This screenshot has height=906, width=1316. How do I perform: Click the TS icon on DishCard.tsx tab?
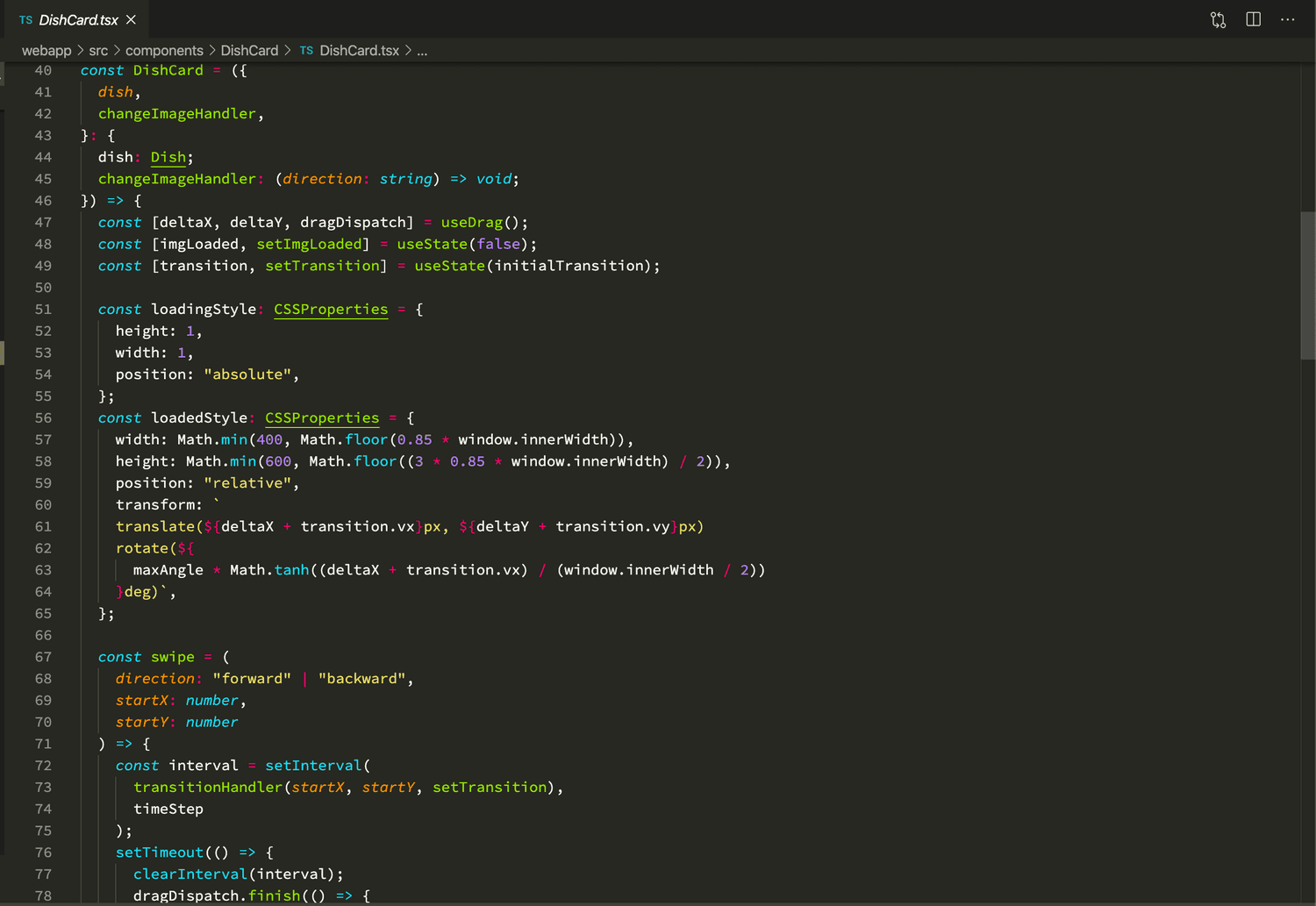pyautogui.click(x=25, y=20)
